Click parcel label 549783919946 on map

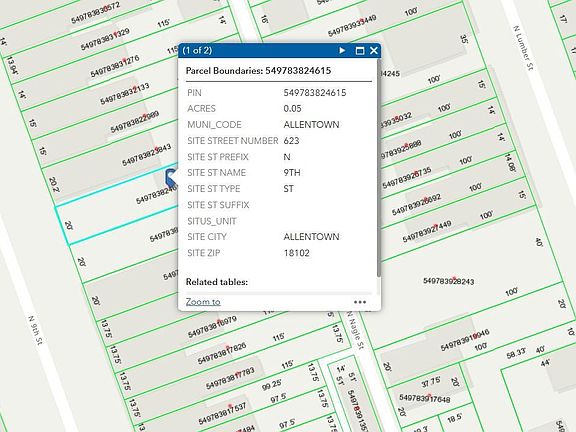(465, 340)
